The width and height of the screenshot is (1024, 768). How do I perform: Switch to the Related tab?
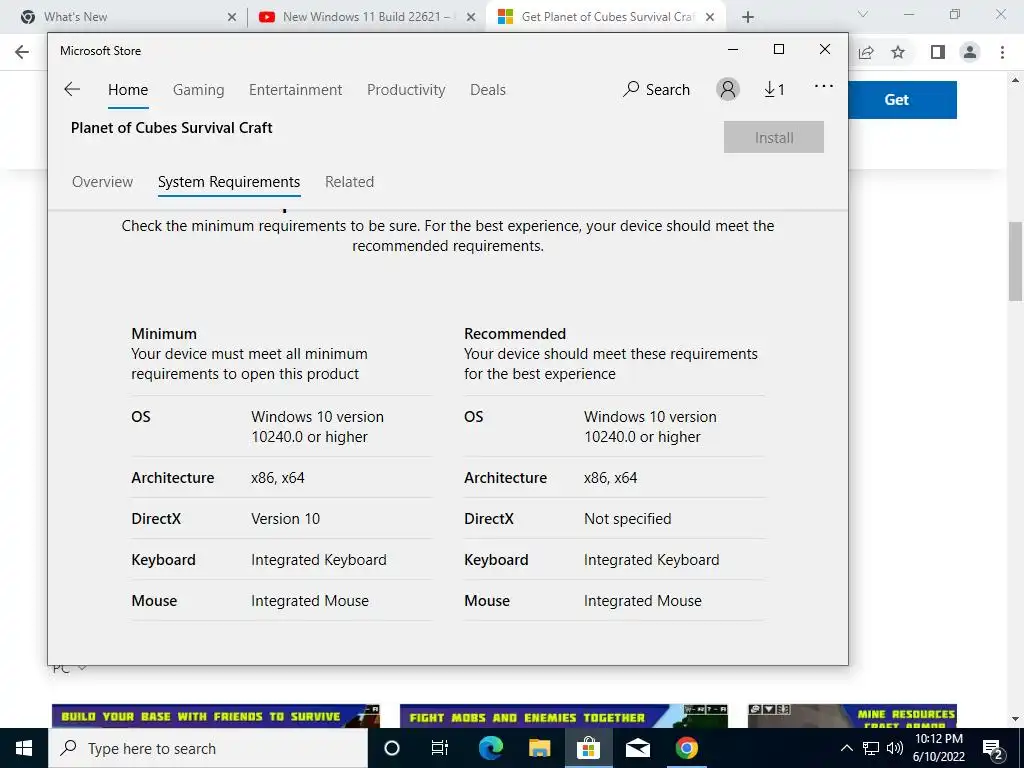349,182
